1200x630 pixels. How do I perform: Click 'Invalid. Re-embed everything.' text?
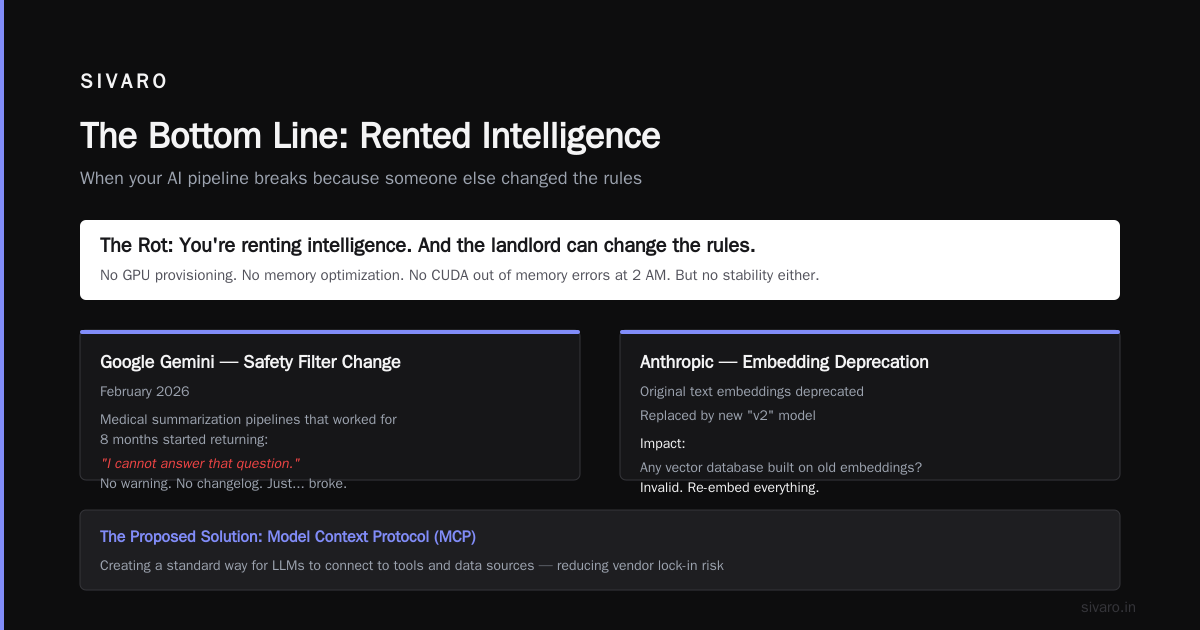pyautogui.click(x=729, y=488)
